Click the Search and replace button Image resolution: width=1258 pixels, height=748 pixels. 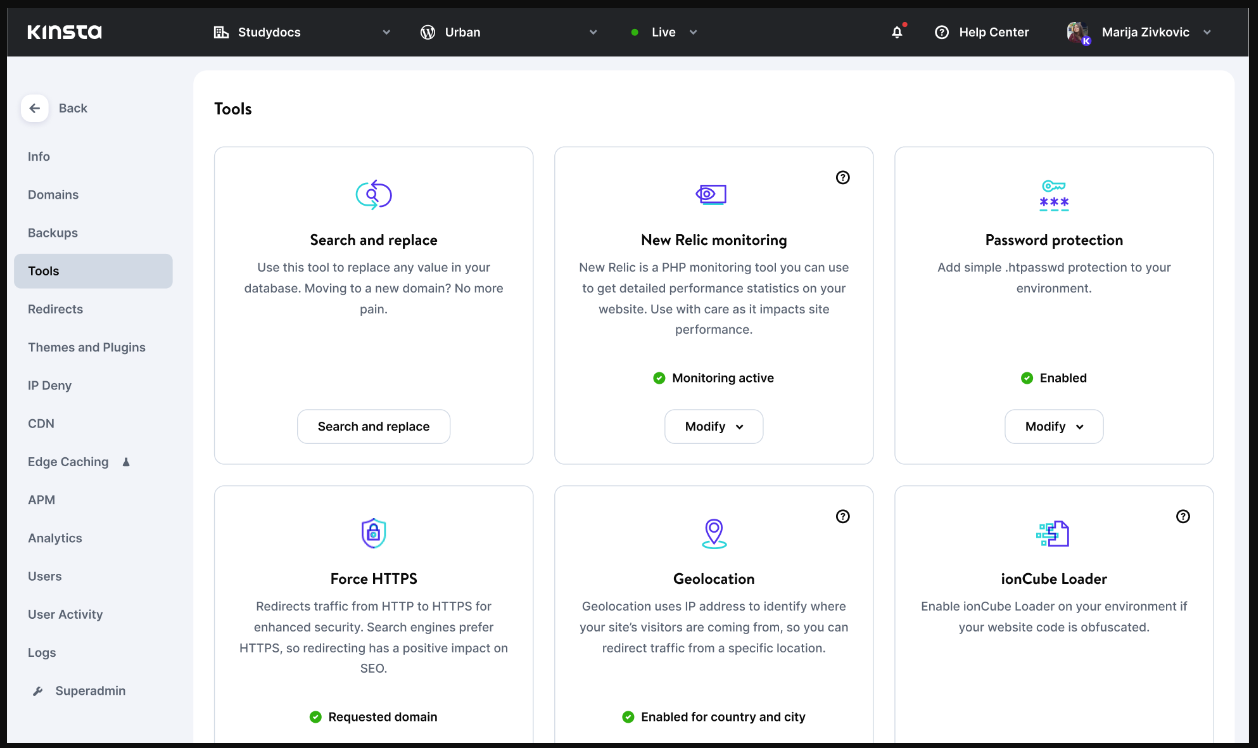click(373, 426)
